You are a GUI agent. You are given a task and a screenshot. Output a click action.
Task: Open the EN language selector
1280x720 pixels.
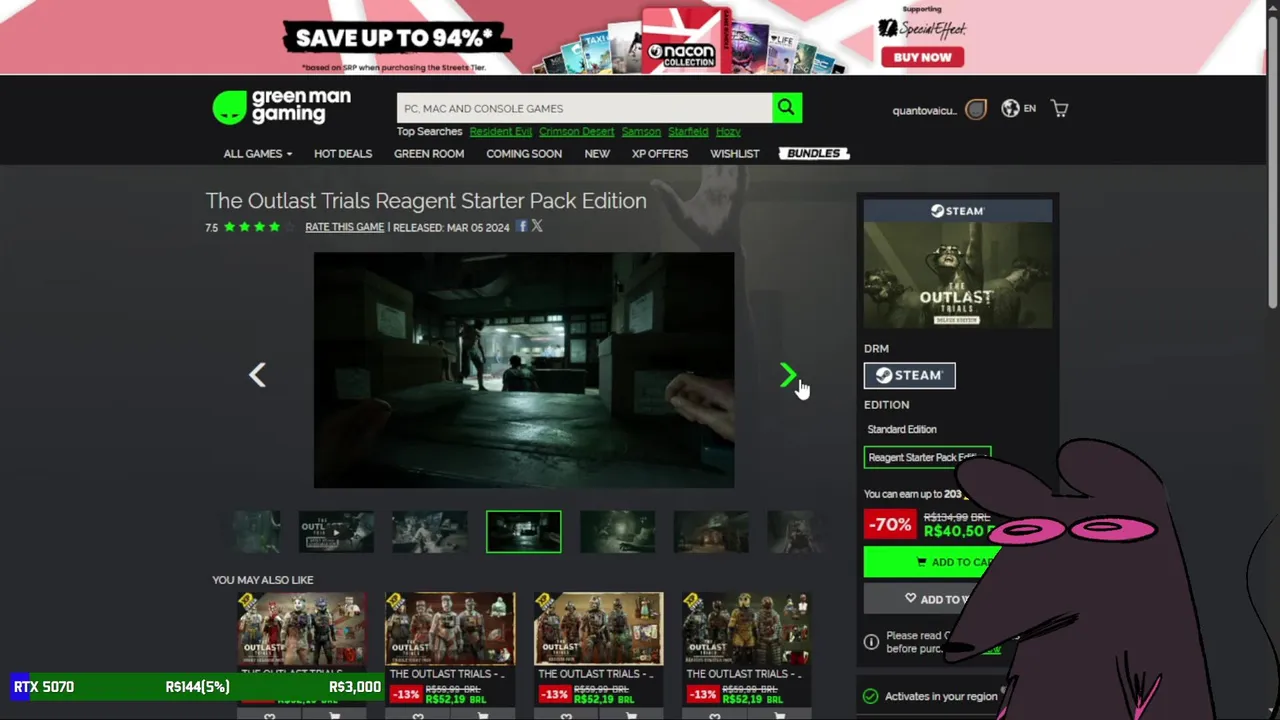pyautogui.click(x=1029, y=108)
